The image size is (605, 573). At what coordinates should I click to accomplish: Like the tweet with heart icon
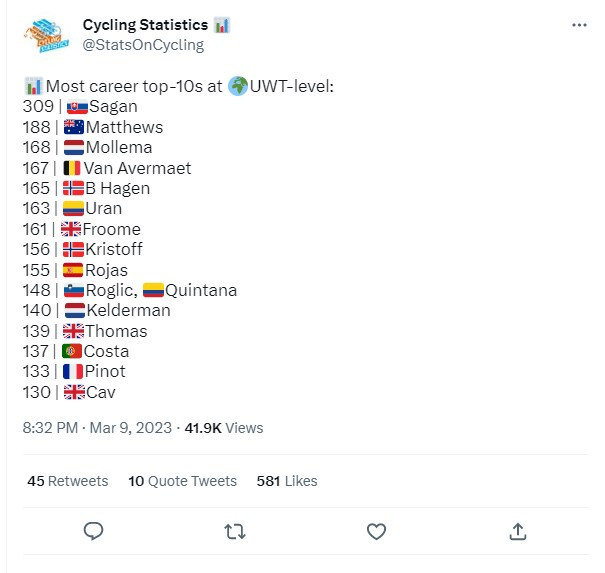[376, 531]
